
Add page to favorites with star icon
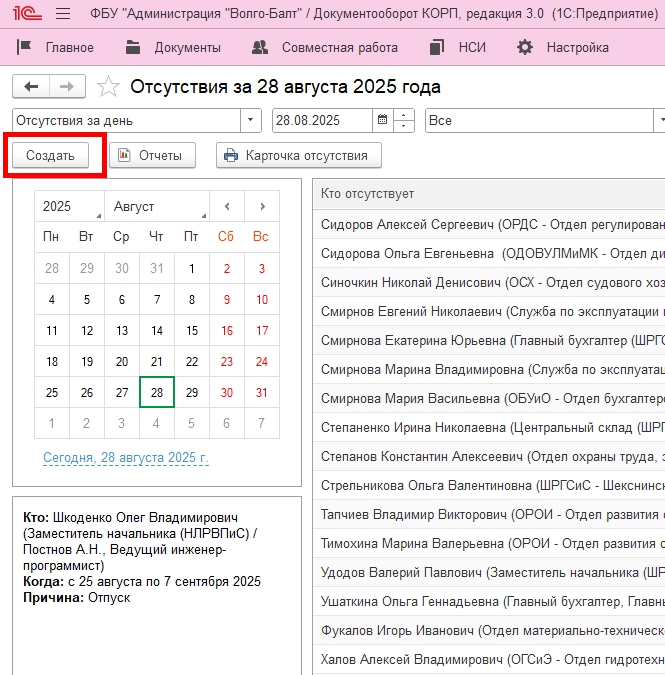(109, 87)
